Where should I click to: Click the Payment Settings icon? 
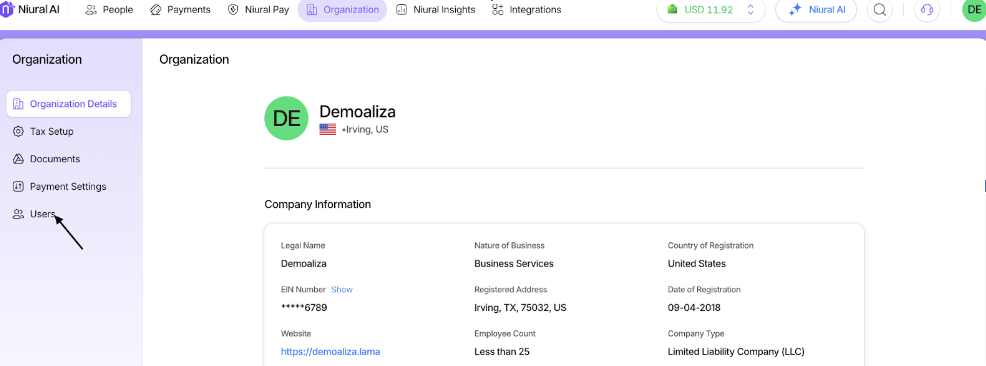pyautogui.click(x=18, y=187)
